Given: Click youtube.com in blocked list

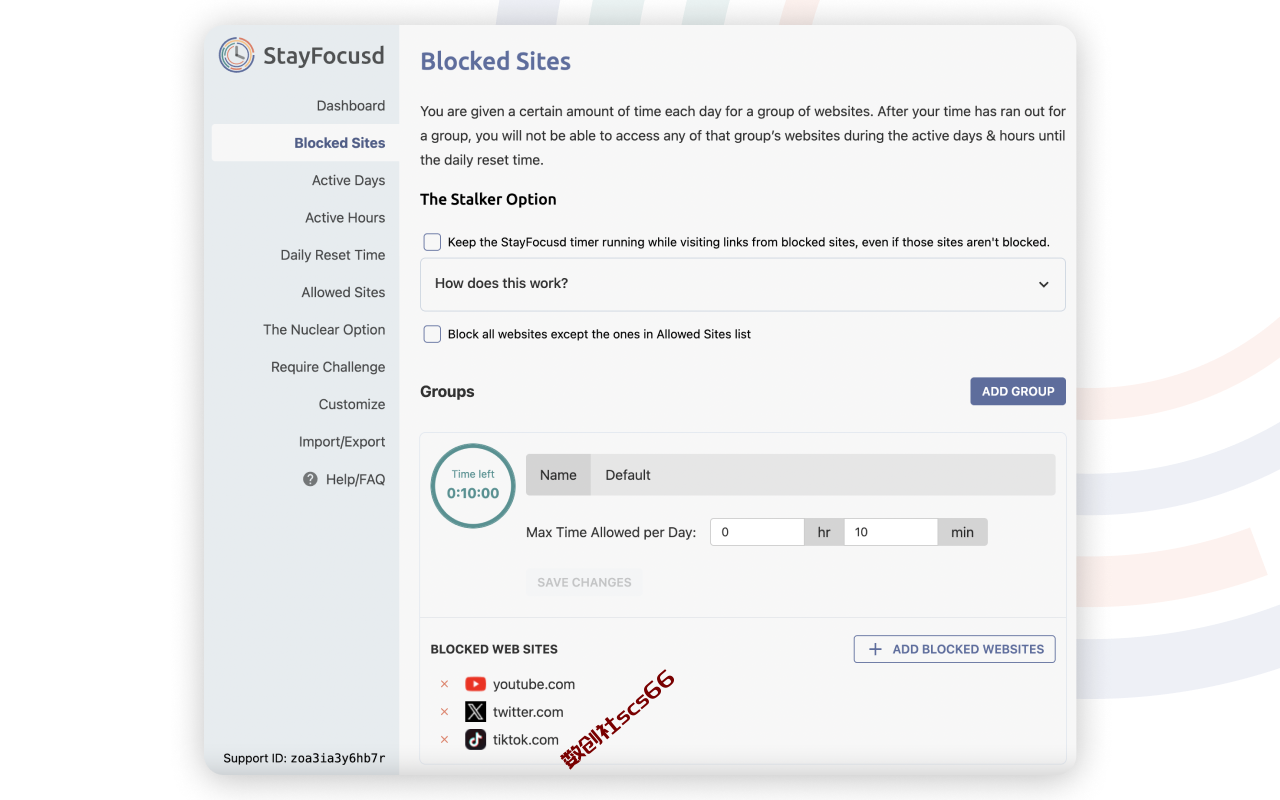Looking at the screenshot, I should [534, 684].
